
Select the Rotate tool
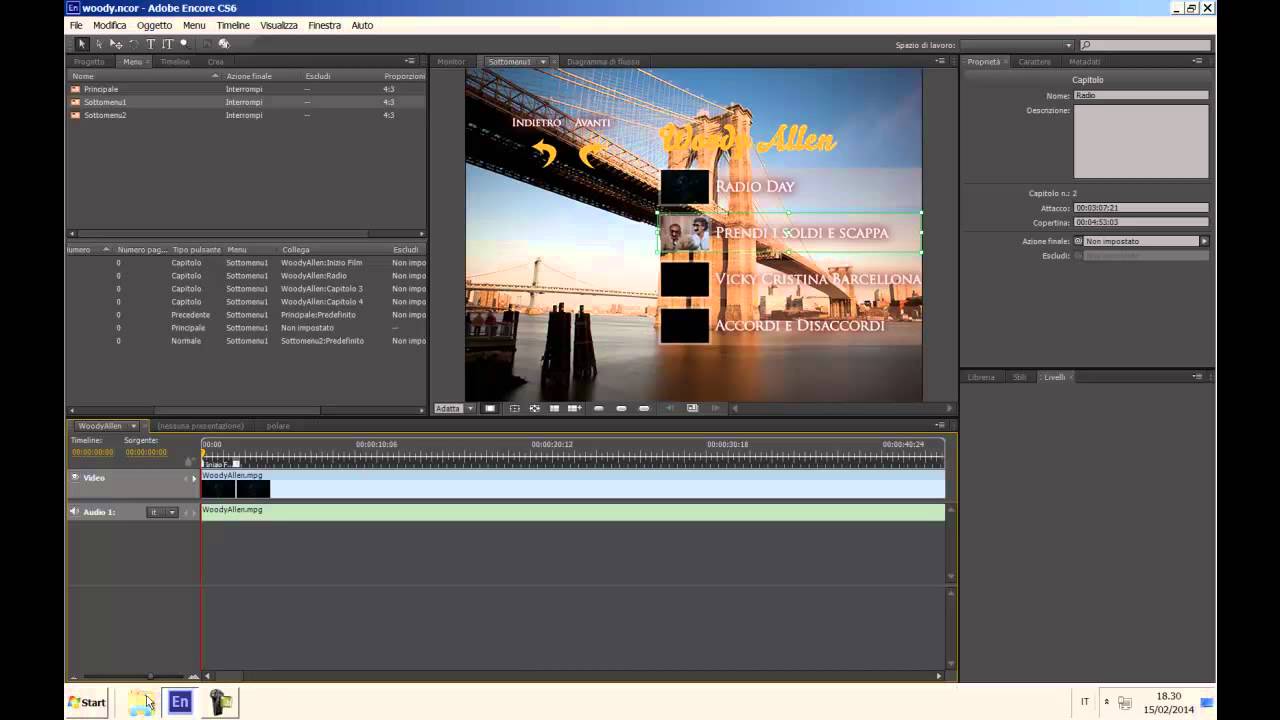pyautogui.click(x=133, y=44)
